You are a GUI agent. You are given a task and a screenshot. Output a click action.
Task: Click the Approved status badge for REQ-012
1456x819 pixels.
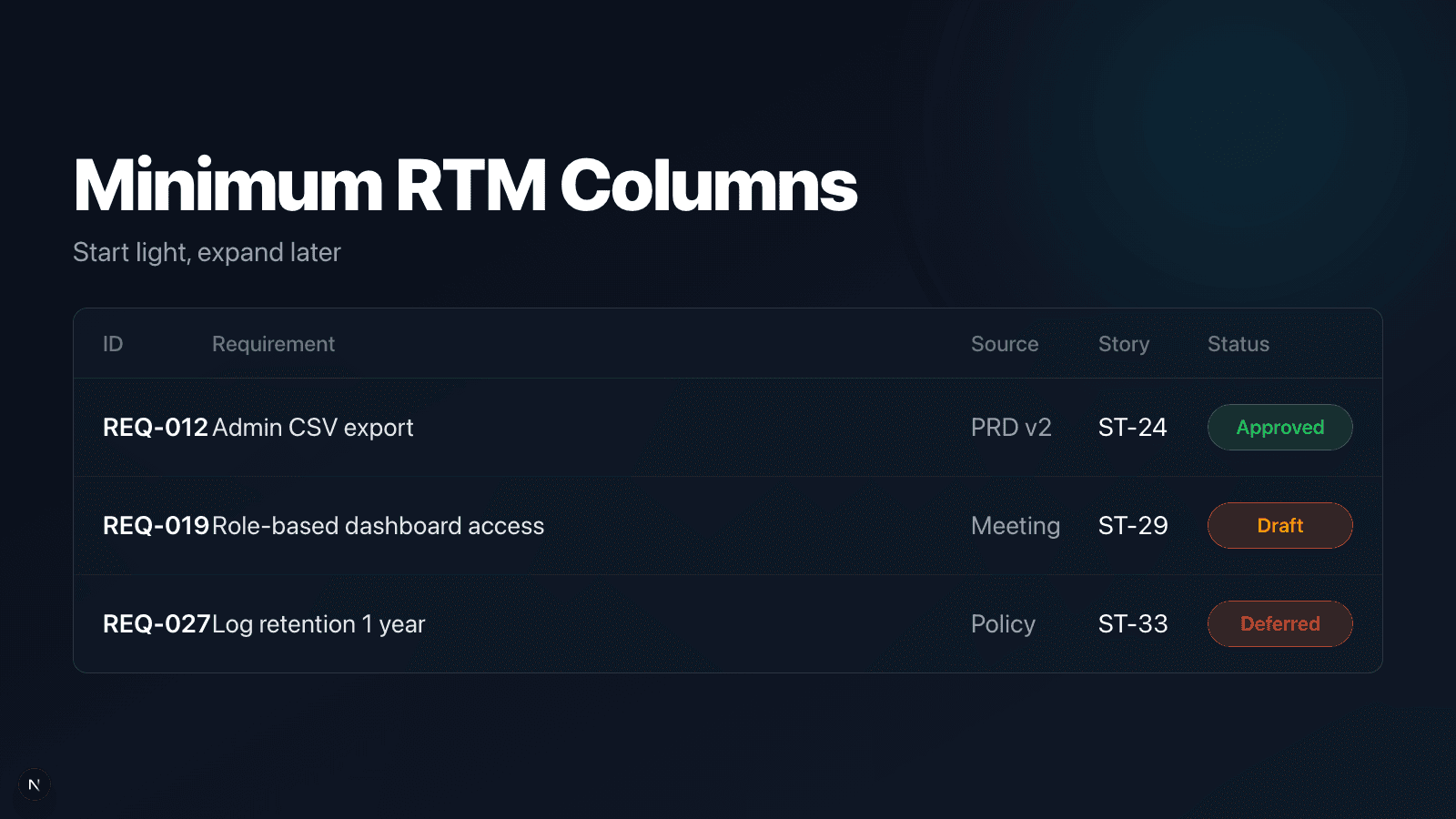(x=1279, y=427)
